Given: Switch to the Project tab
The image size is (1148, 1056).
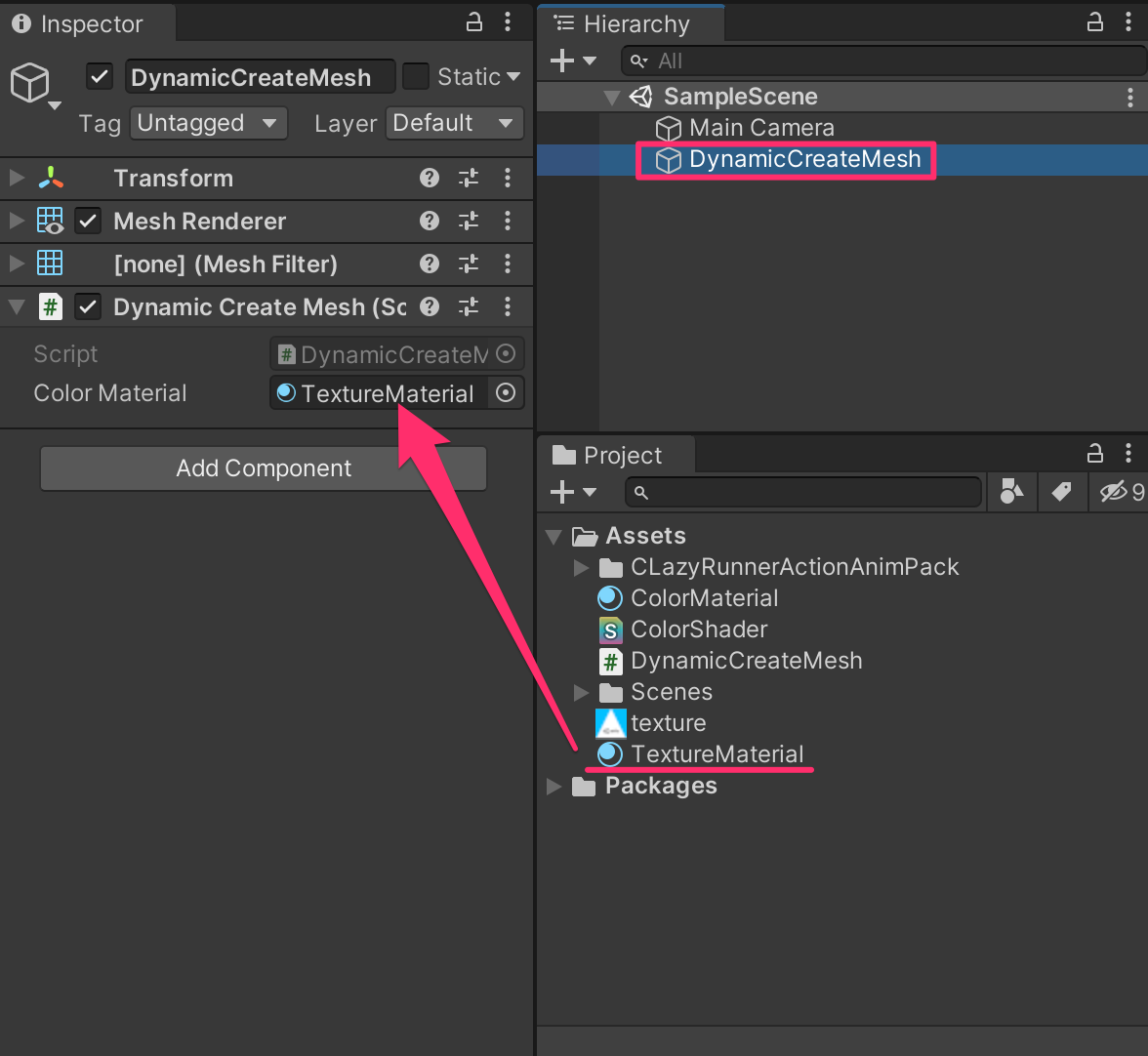Looking at the screenshot, I should [x=616, y=455].
